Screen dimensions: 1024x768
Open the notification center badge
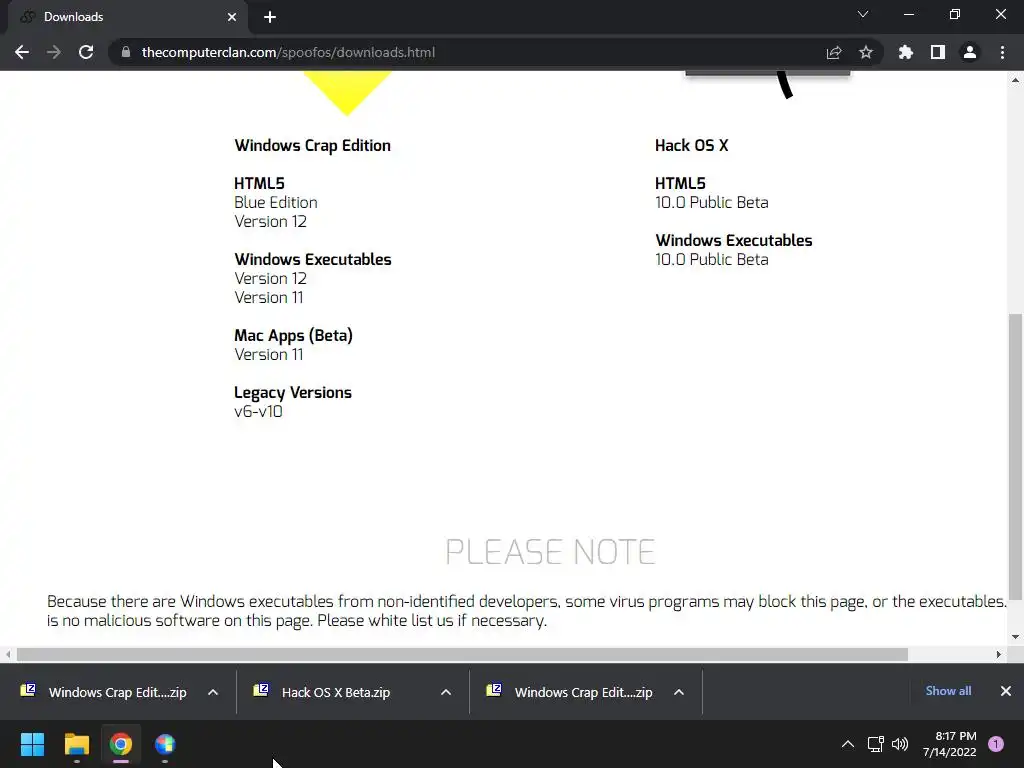click(996, 744)
